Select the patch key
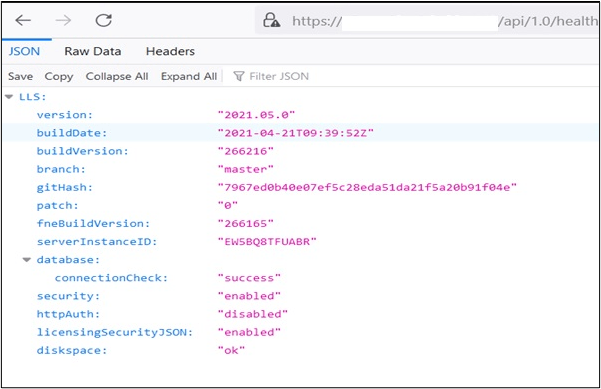The width and height of the screenshot is (601, 389). 57,205
